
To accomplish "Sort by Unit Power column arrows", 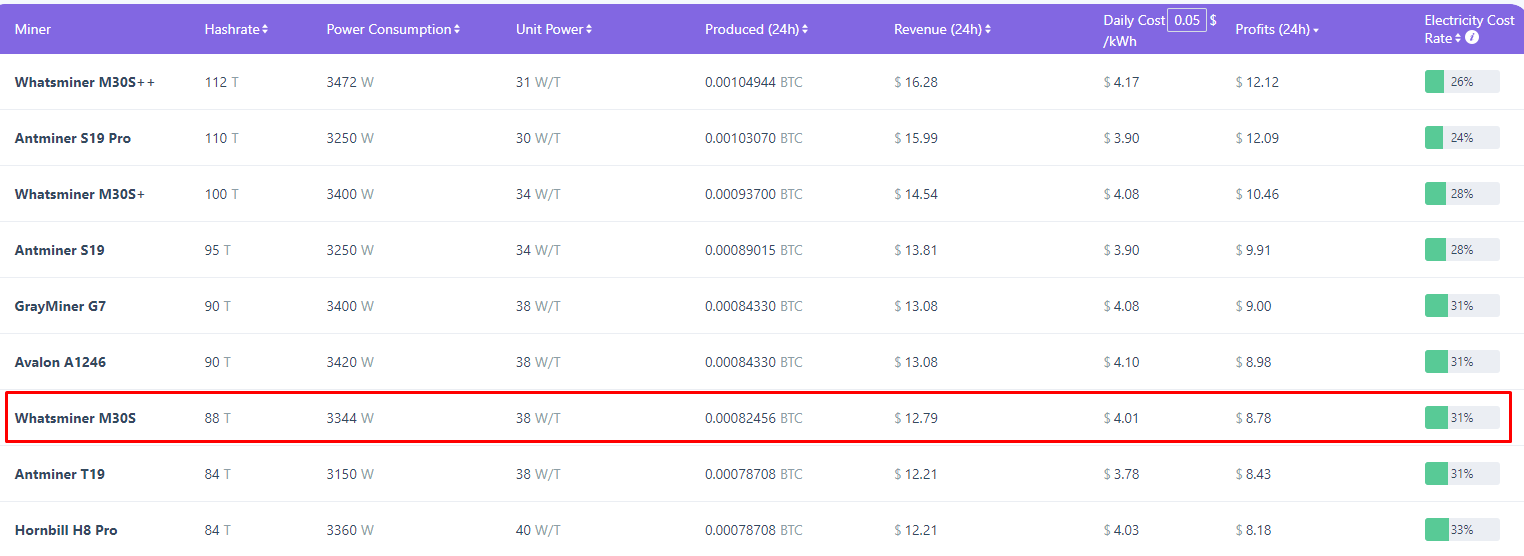I will point(589,30).
